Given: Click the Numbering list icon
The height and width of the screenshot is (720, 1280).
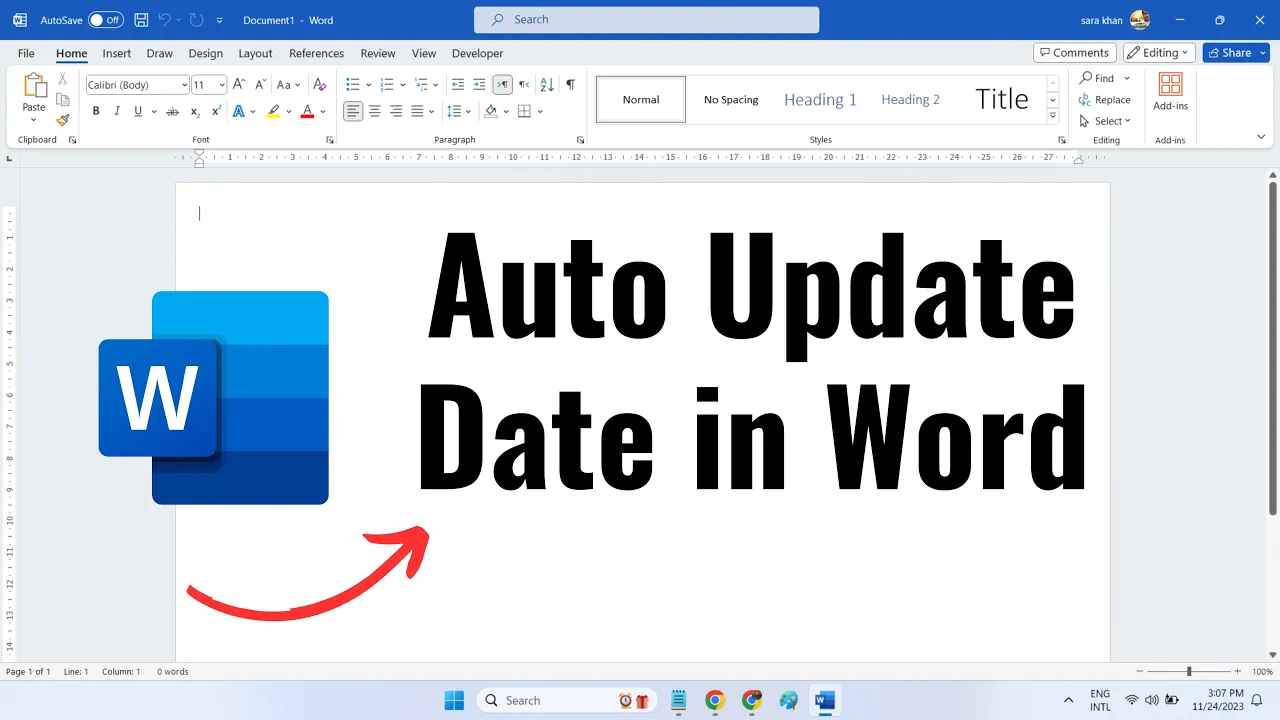Looking at the screenshot, I should pos(387,85).
